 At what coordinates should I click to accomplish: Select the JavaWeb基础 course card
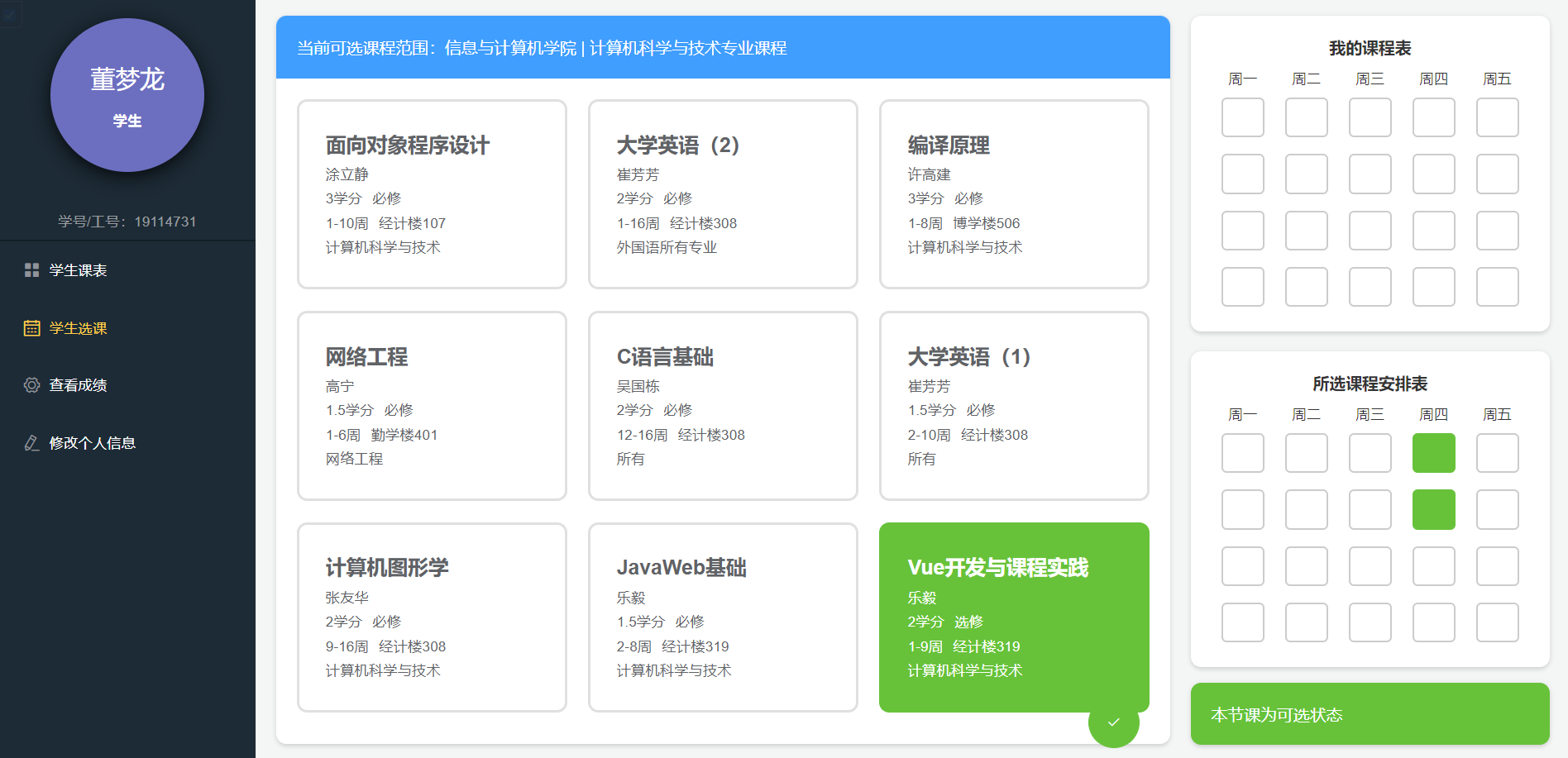[x=723, y=617]
